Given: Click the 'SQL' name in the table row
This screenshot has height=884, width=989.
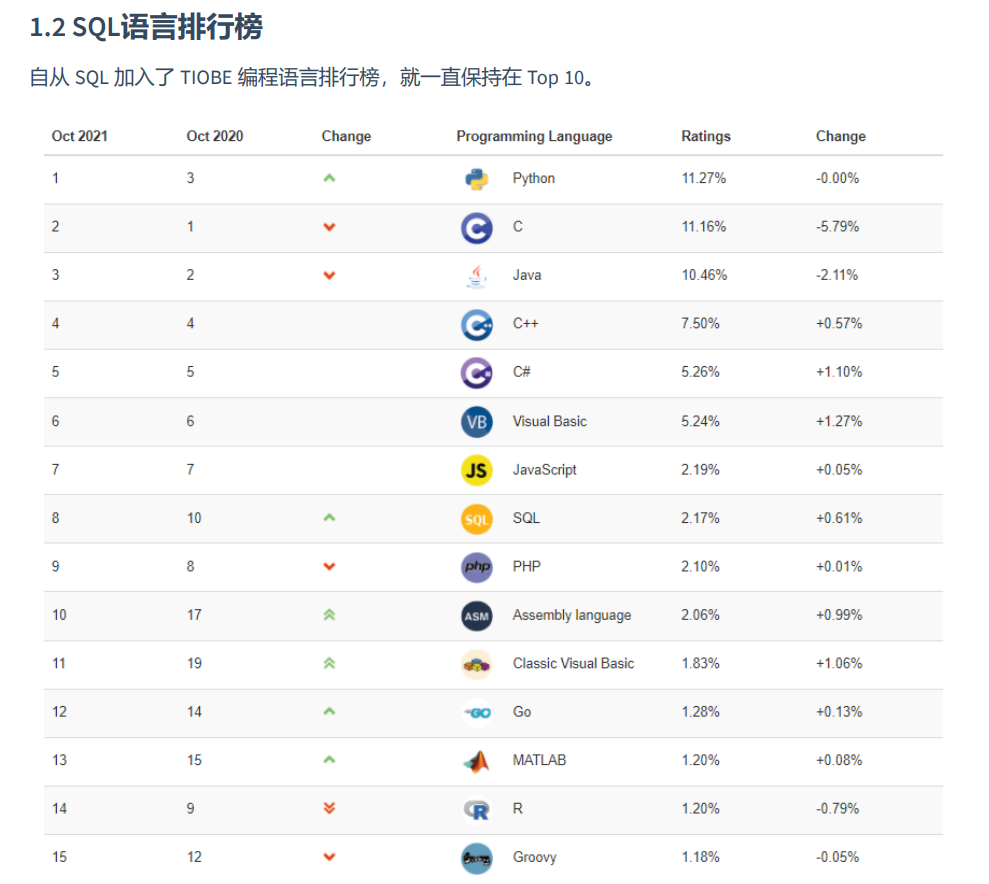Looking at the screenshot, I should click(526, 518).
